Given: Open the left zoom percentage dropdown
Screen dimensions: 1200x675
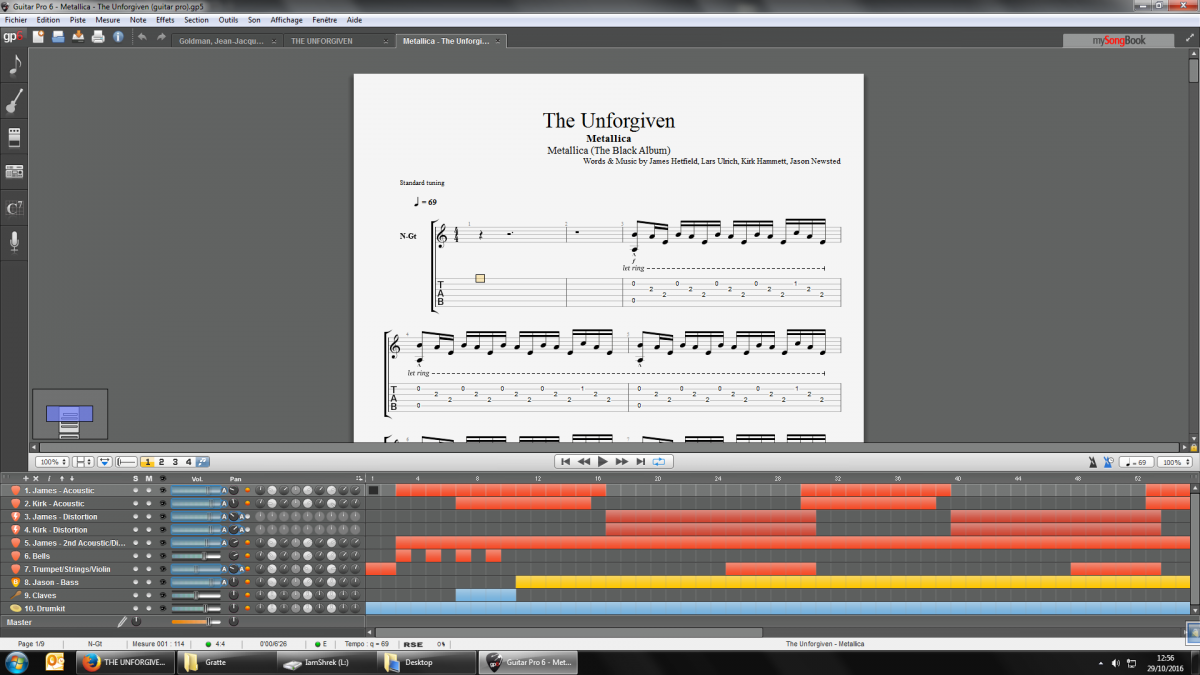Looking at the screenshot, I should tap(52, 462).
